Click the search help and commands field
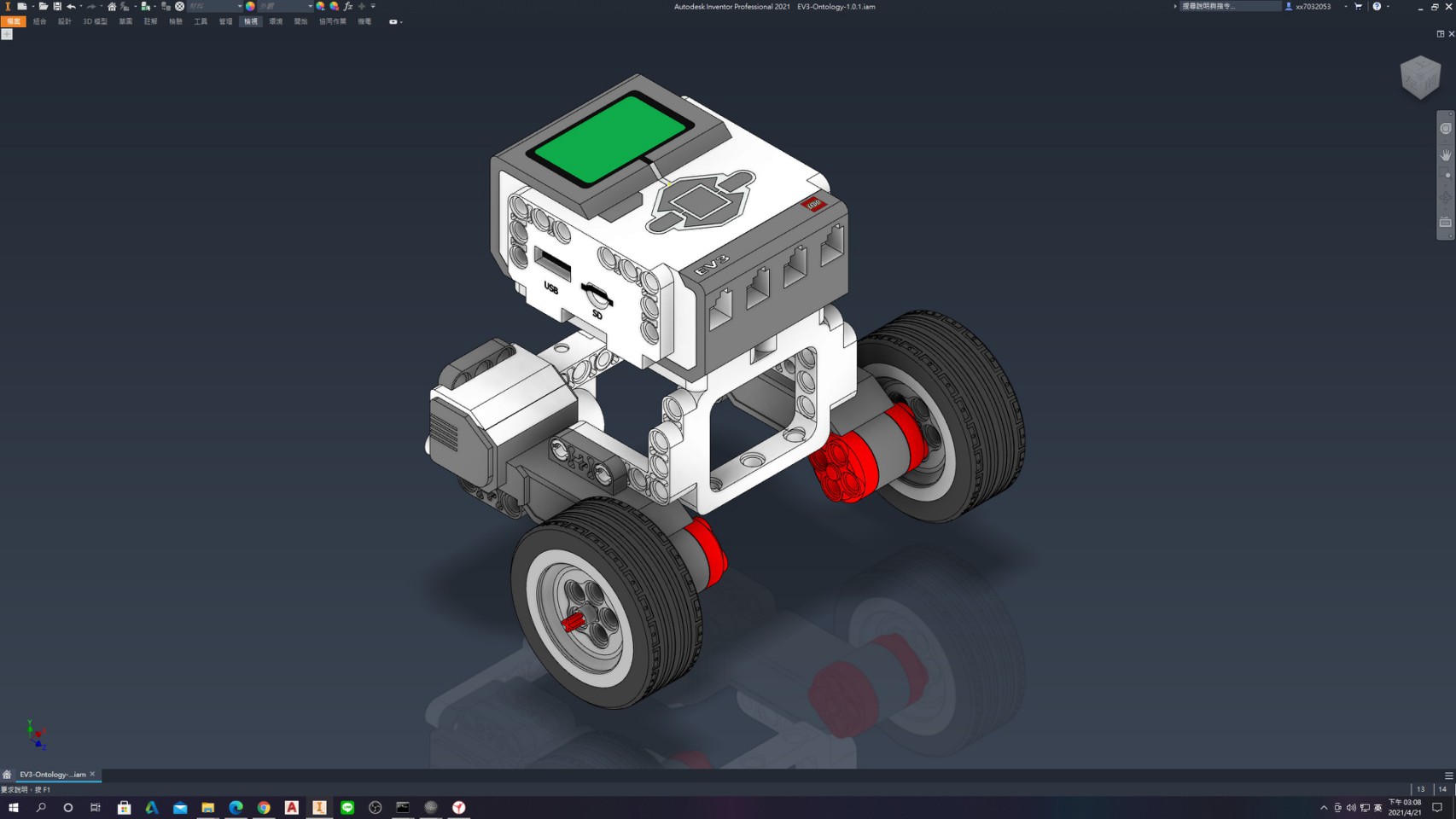This screenshot has width=1456, height=819. coord(1231,6)
